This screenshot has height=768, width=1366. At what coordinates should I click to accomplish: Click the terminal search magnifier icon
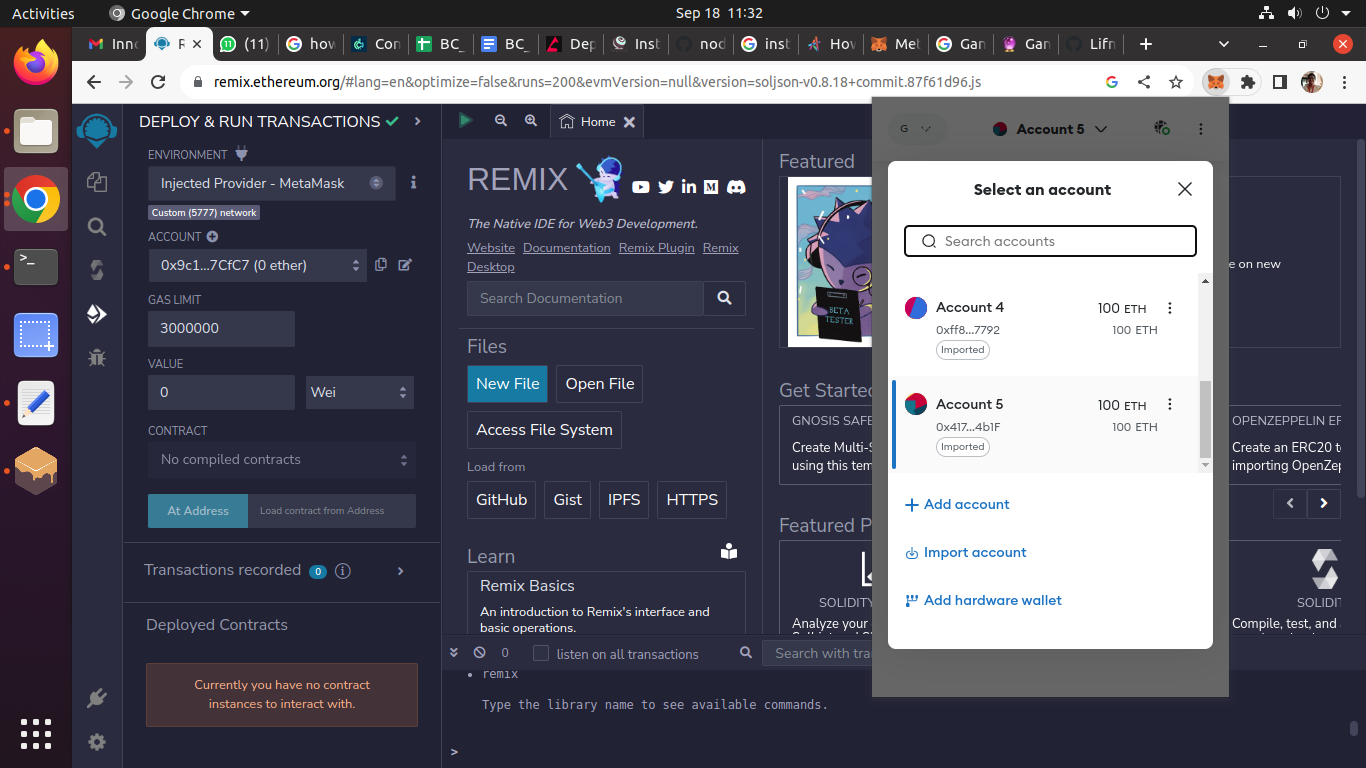click(x=745, y=653)
